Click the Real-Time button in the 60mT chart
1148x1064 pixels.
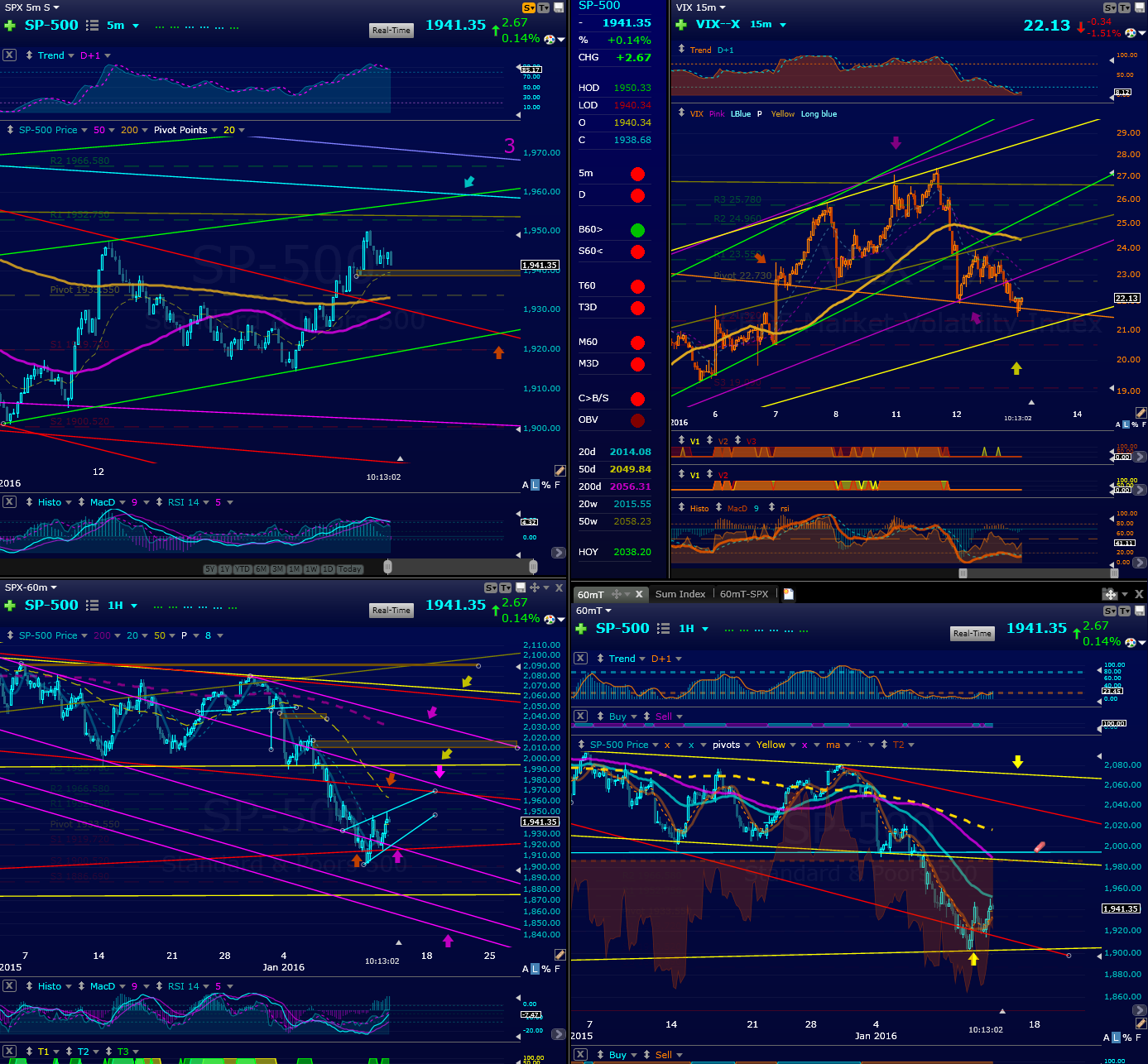coord(973,634)
